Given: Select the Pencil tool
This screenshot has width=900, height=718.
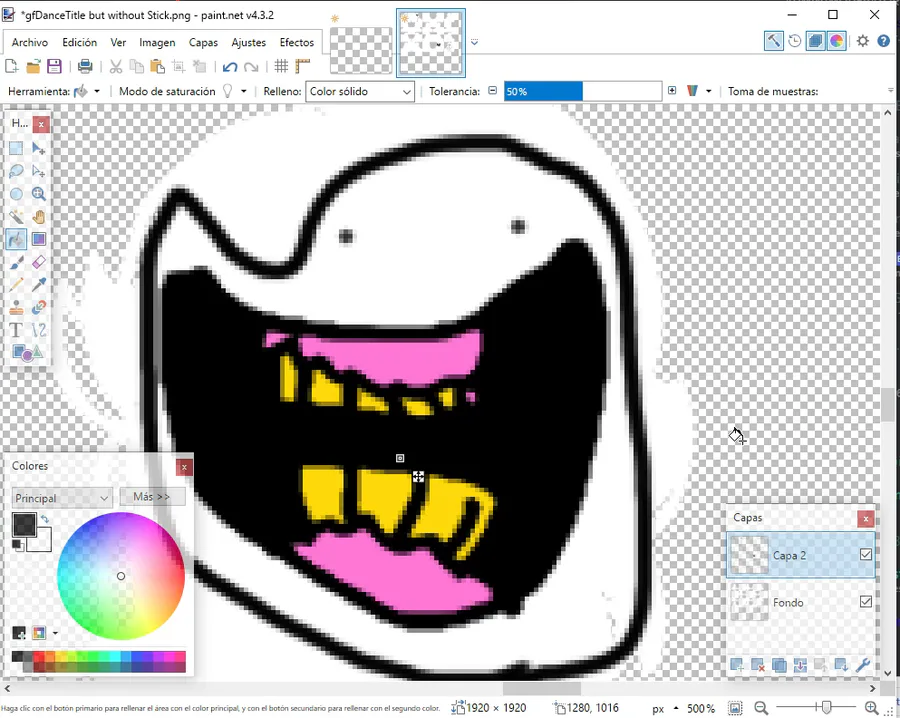Looking at the screenshot, I should [x=16, y=285].
